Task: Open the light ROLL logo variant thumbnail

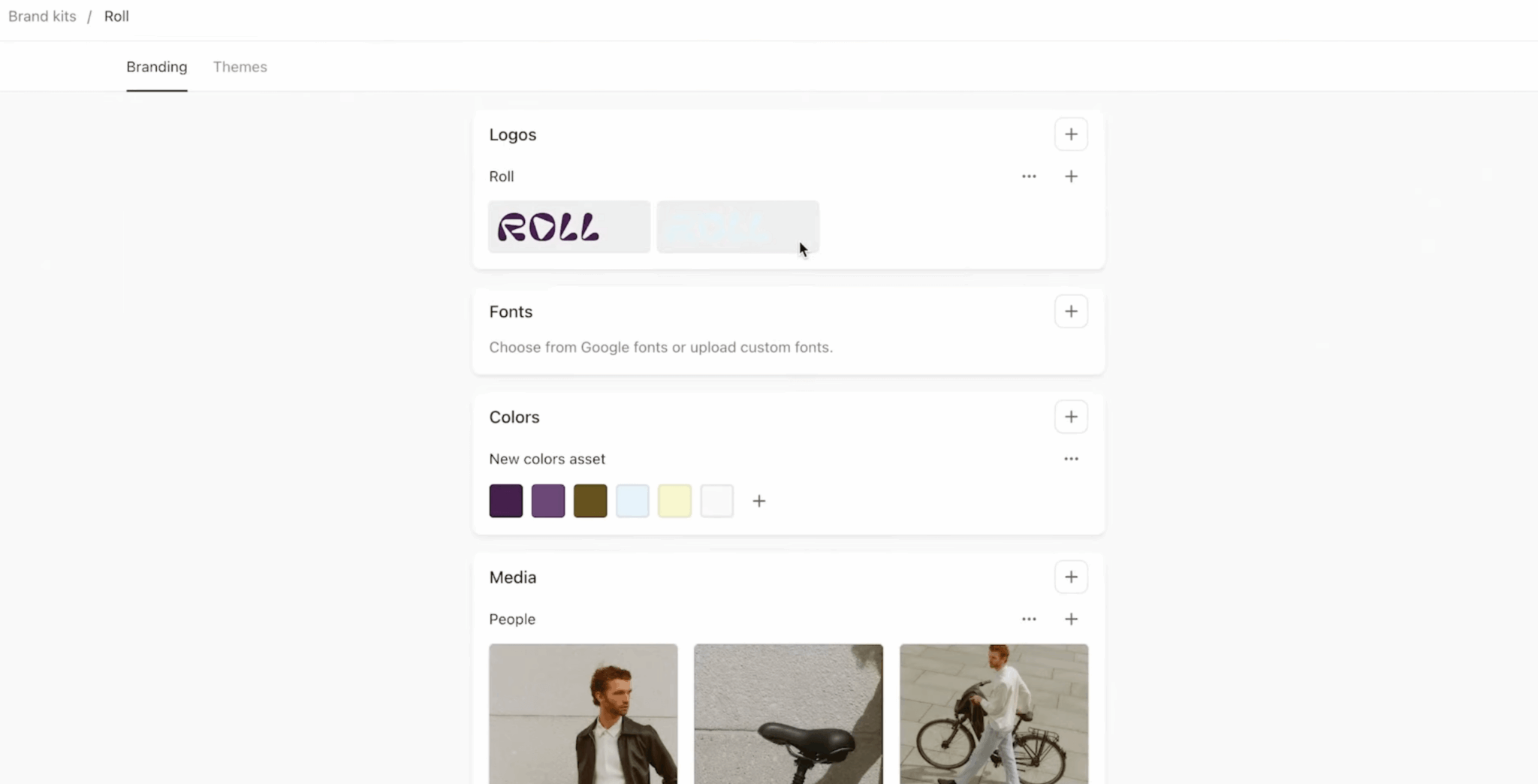Action: 737,227
